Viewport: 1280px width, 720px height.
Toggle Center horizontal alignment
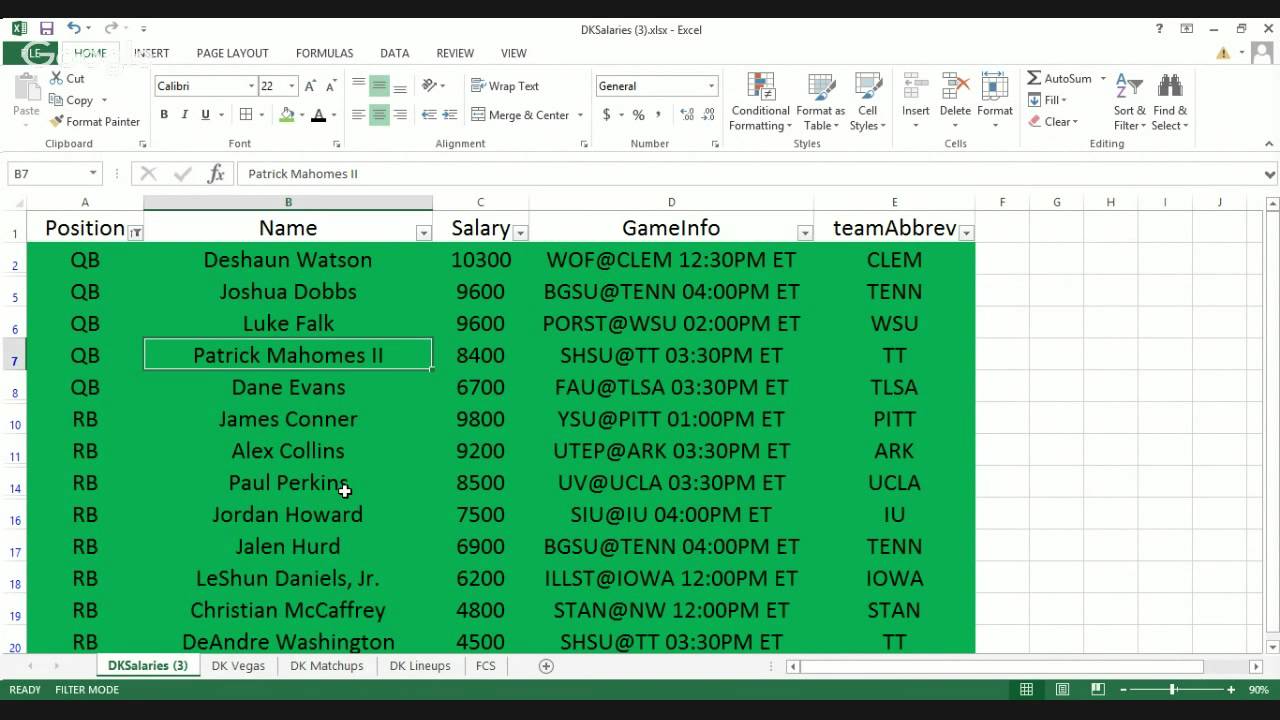[379, 115]
